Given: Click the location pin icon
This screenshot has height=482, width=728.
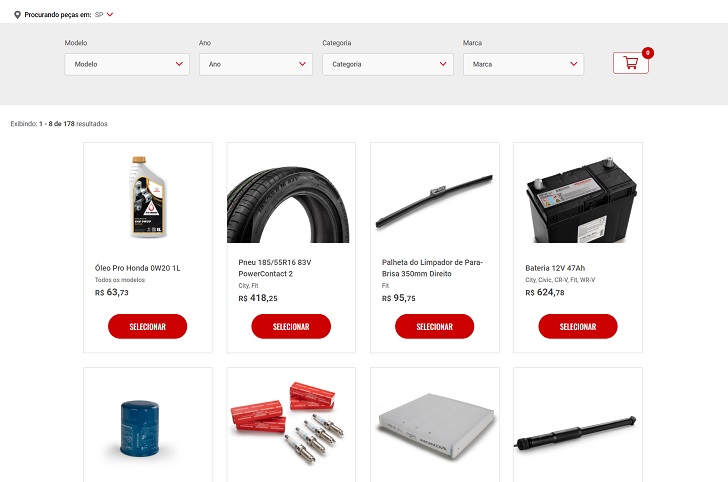Looking at the screenshot, I should [17, 15].
